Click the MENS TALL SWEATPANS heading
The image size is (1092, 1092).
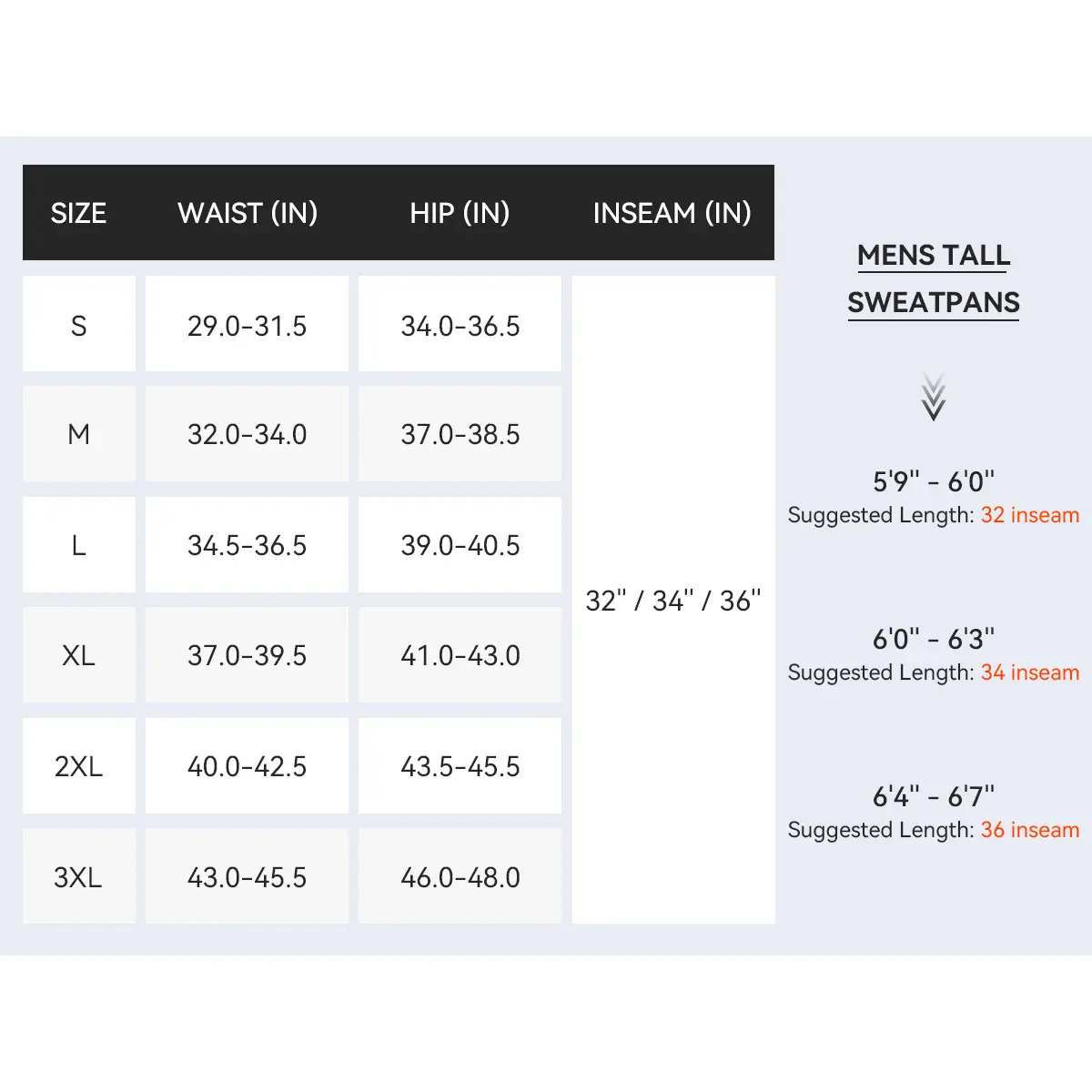(934, 279)
